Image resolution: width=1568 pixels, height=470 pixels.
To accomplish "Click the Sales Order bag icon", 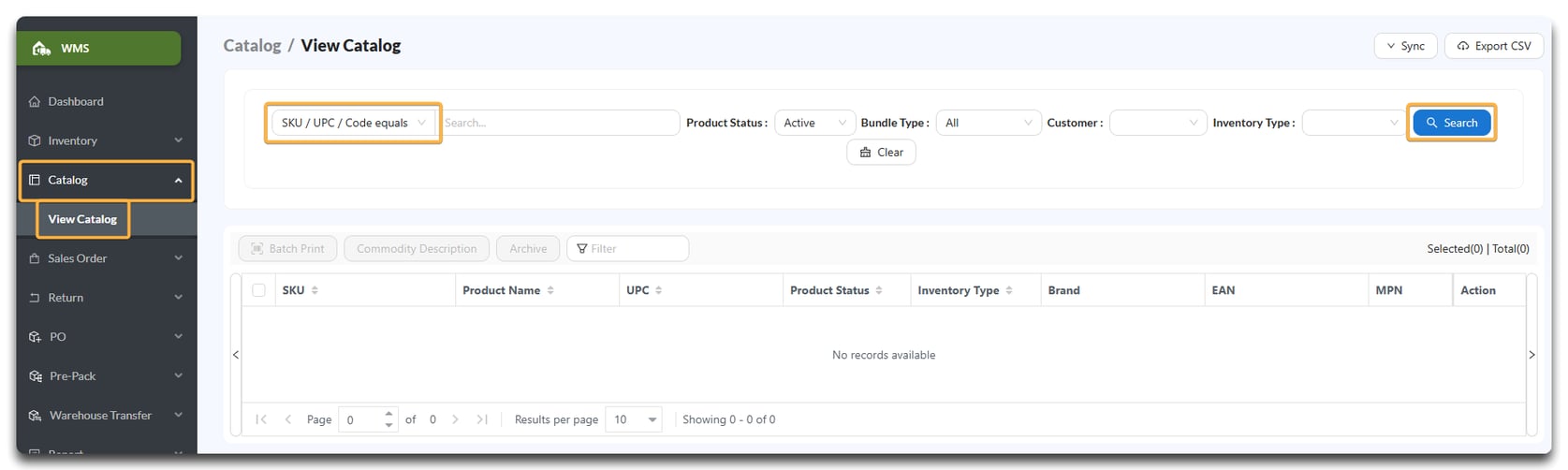I will (35, 258).
